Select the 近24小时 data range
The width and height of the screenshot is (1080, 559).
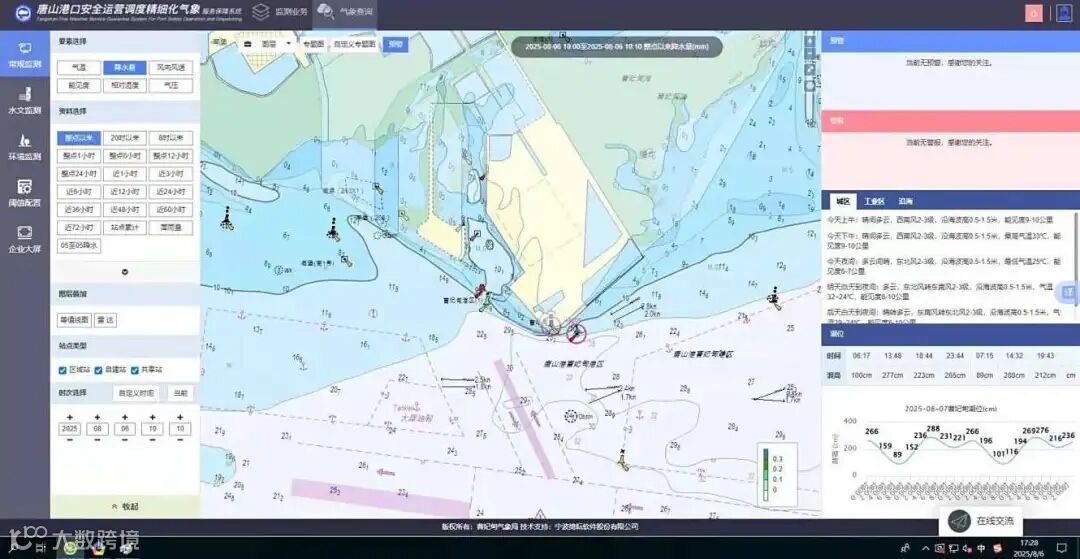click(x=171, y=191)
